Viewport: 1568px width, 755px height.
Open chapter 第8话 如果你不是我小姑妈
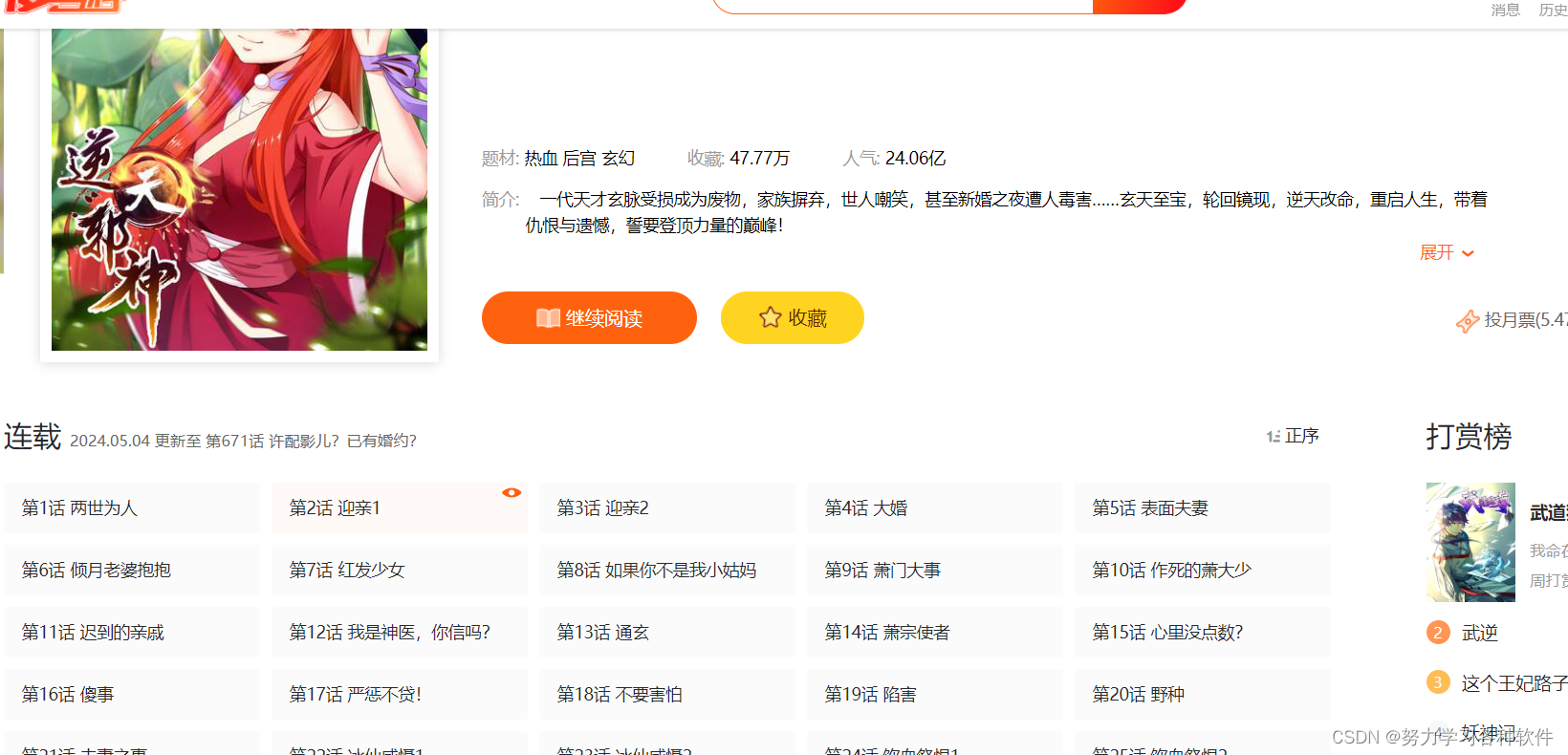click(x=667, y=570)
